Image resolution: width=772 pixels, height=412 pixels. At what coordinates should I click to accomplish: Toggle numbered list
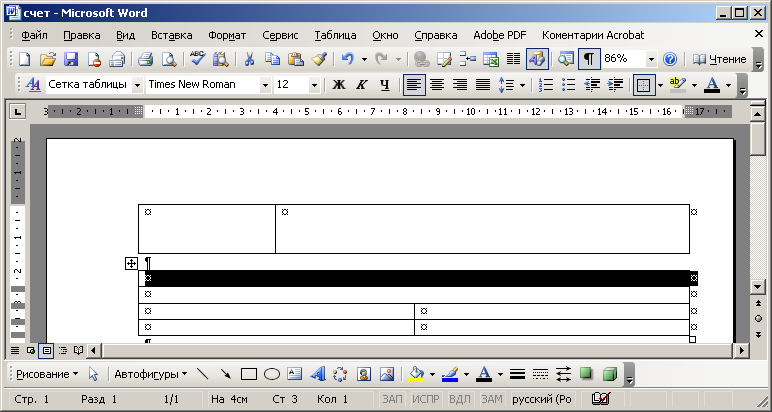(546, 85)
